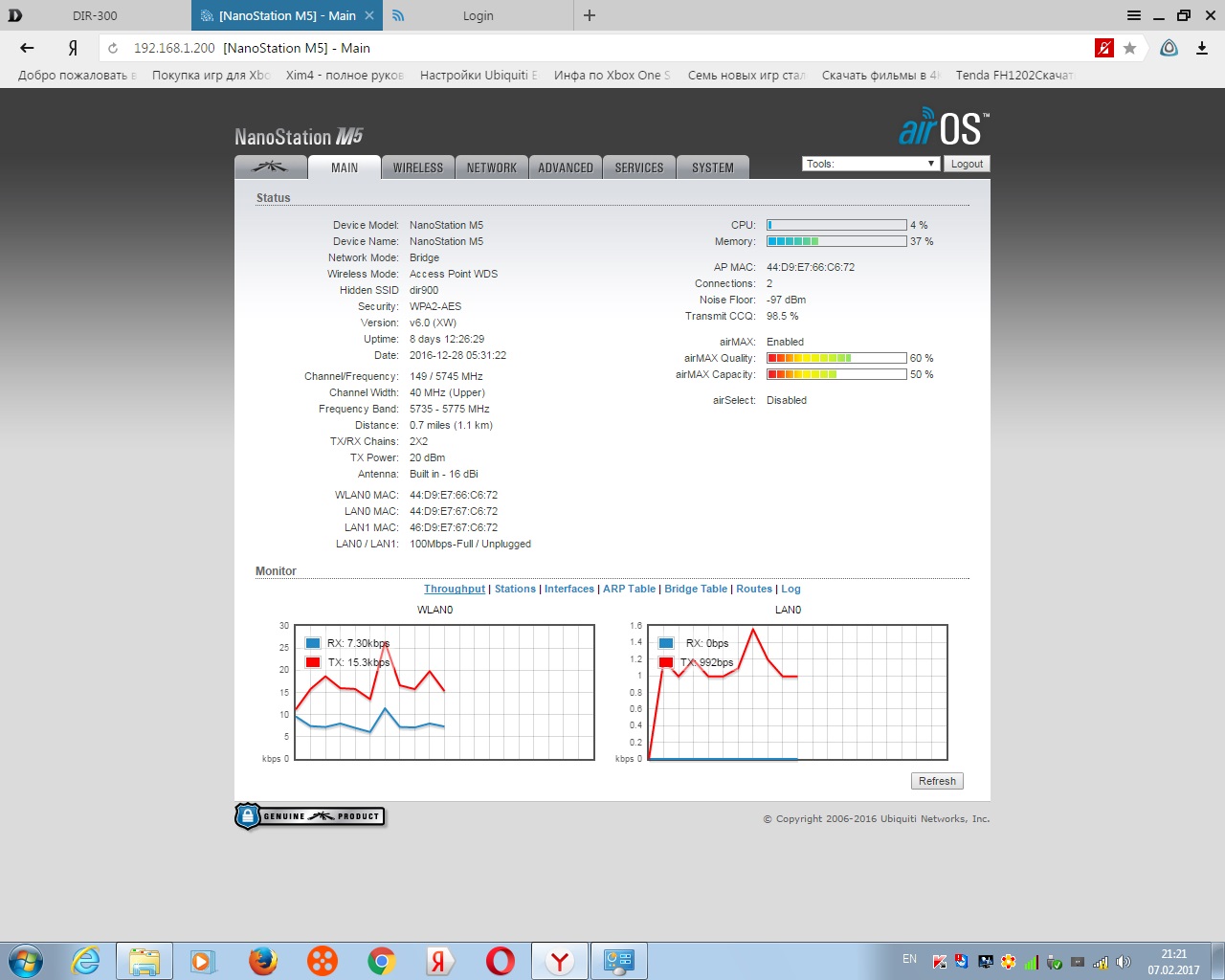
Task: Launch Firefox from the taskbar
Action: pyautogui.click(x=263, y=961)
